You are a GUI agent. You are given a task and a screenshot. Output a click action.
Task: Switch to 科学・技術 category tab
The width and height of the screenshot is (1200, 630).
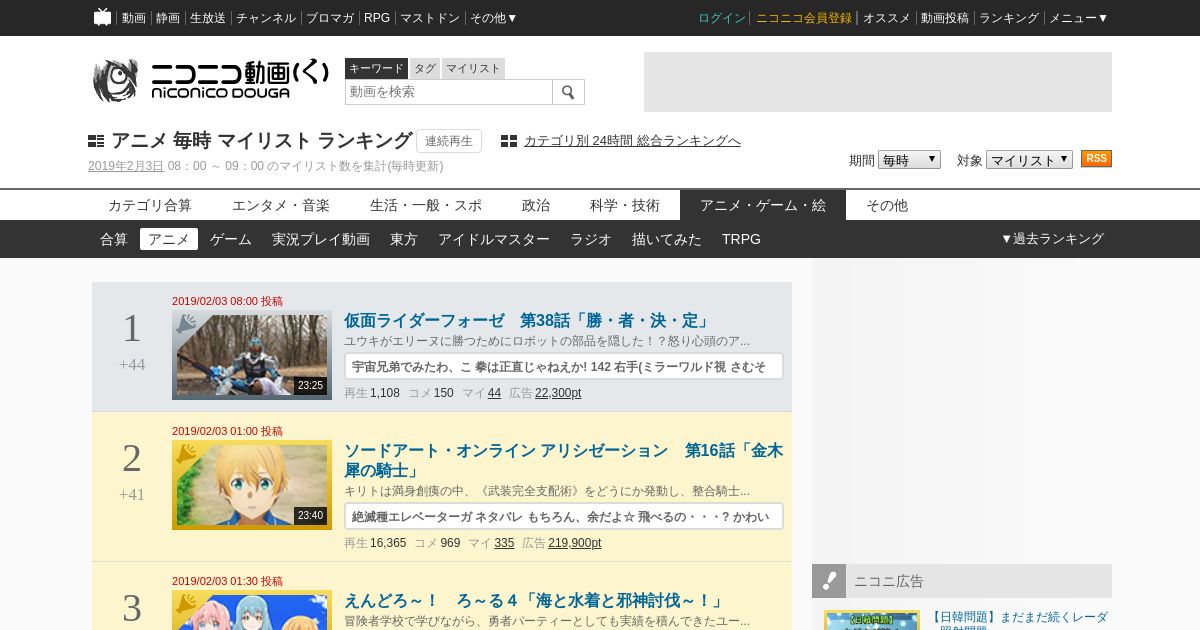(x=625, y=205)
